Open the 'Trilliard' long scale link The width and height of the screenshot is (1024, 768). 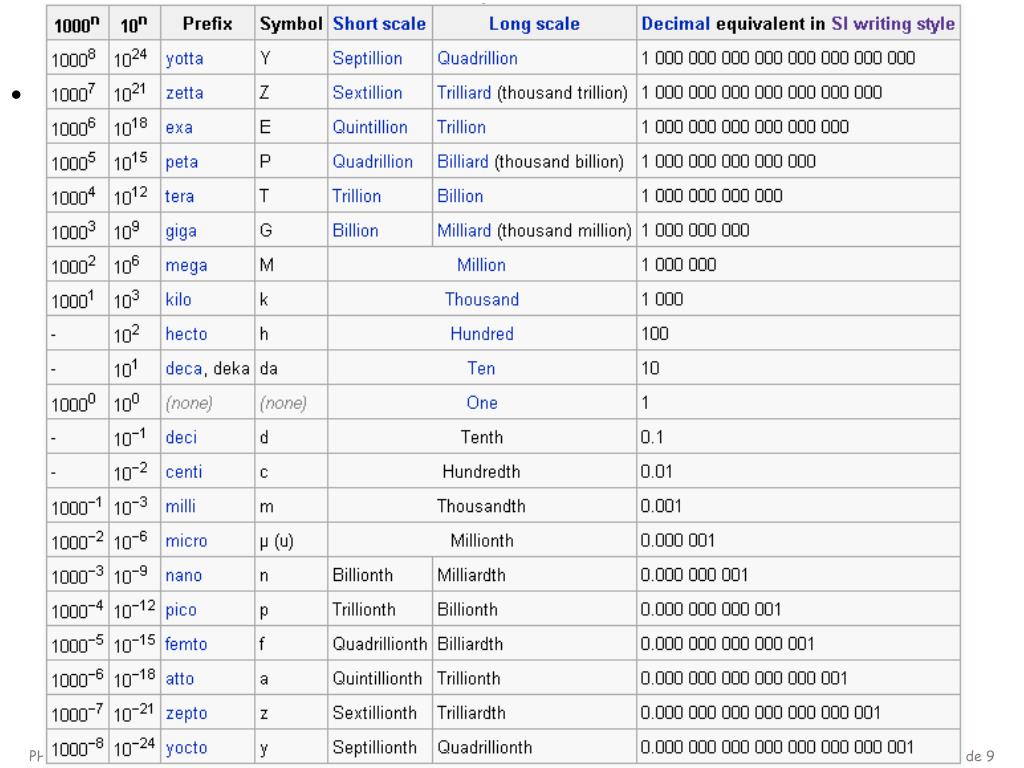(x=464, y=93)
